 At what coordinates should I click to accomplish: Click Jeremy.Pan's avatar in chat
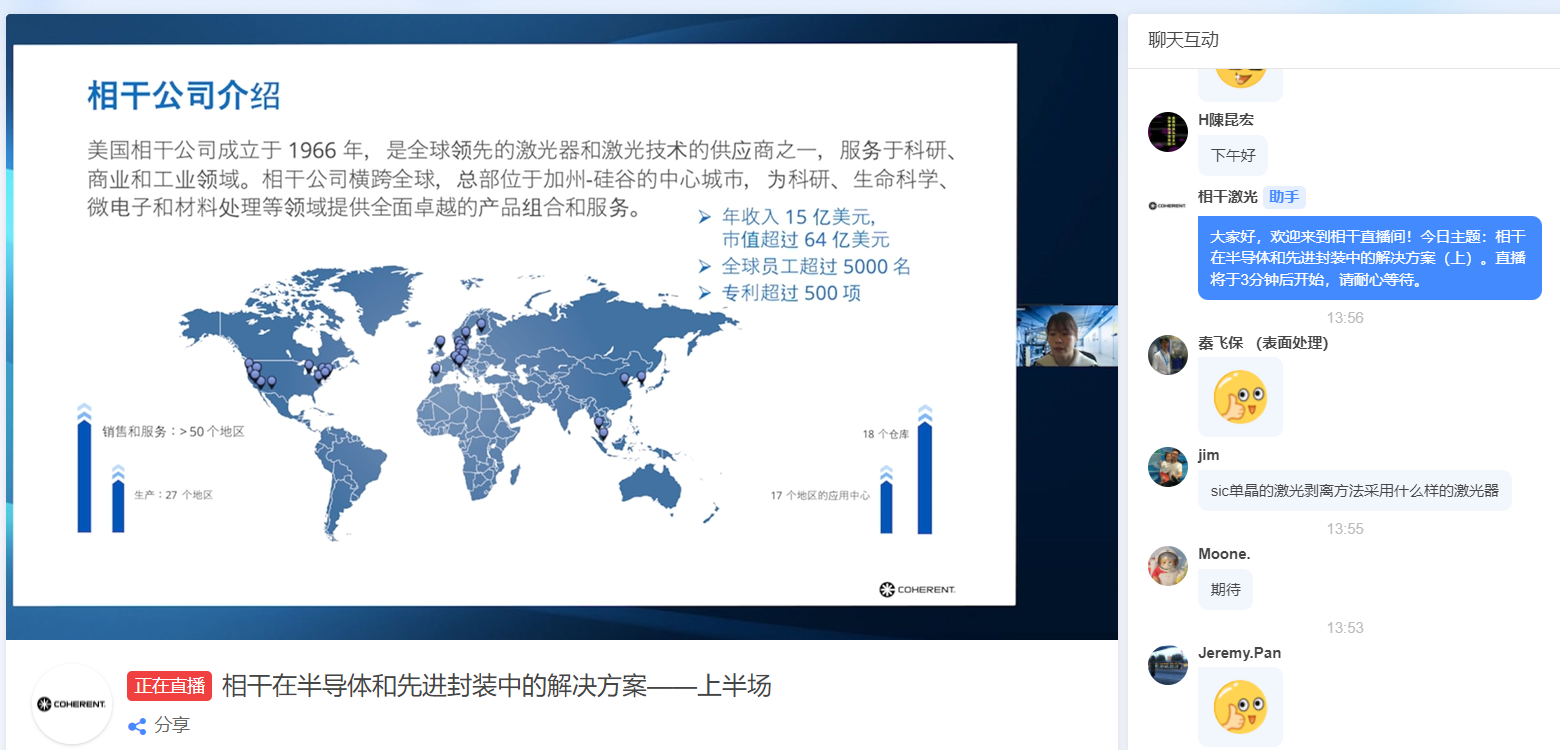coord(1167,665)
